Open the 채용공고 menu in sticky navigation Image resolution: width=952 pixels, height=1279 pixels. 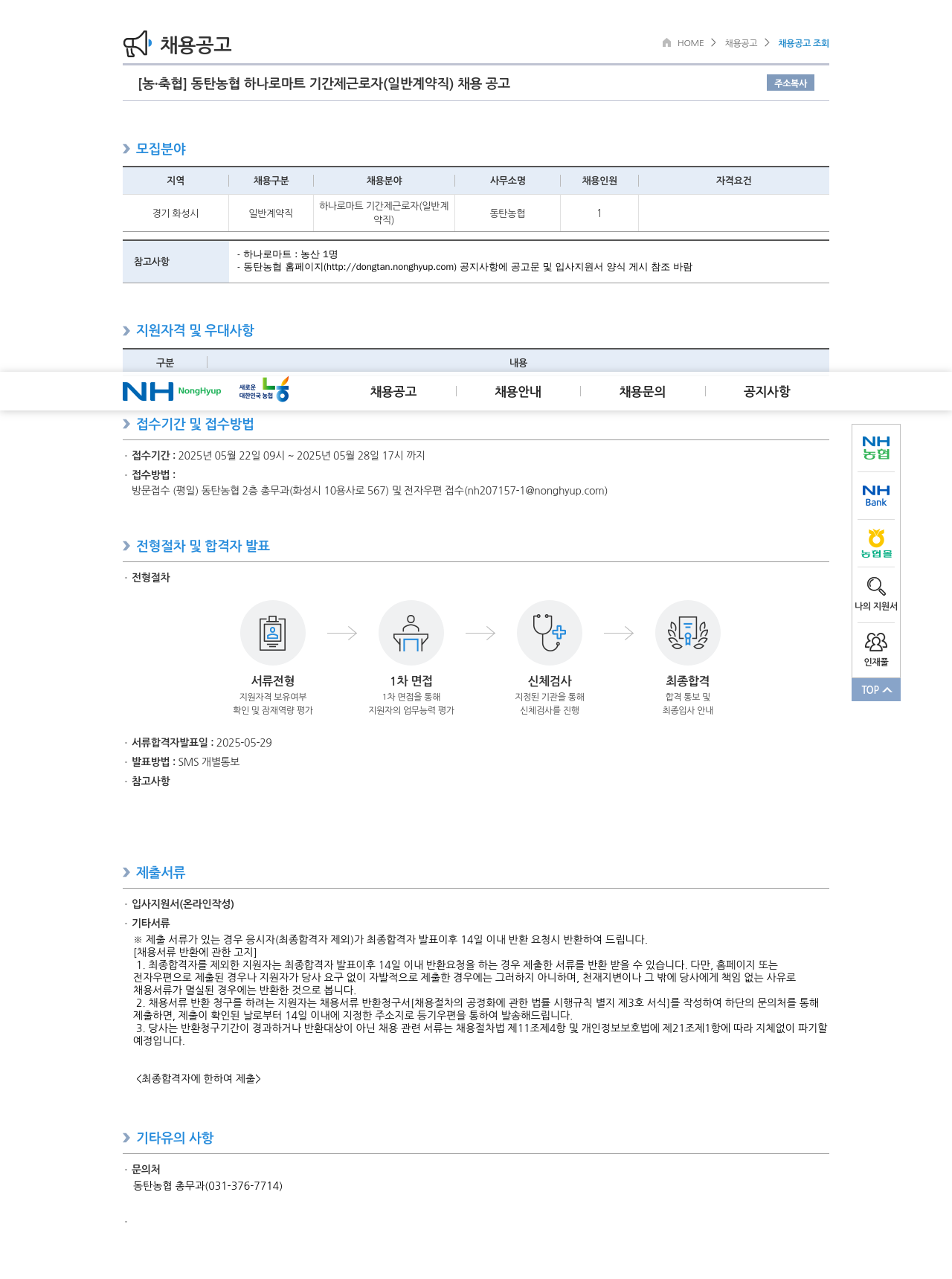(393, 391)
